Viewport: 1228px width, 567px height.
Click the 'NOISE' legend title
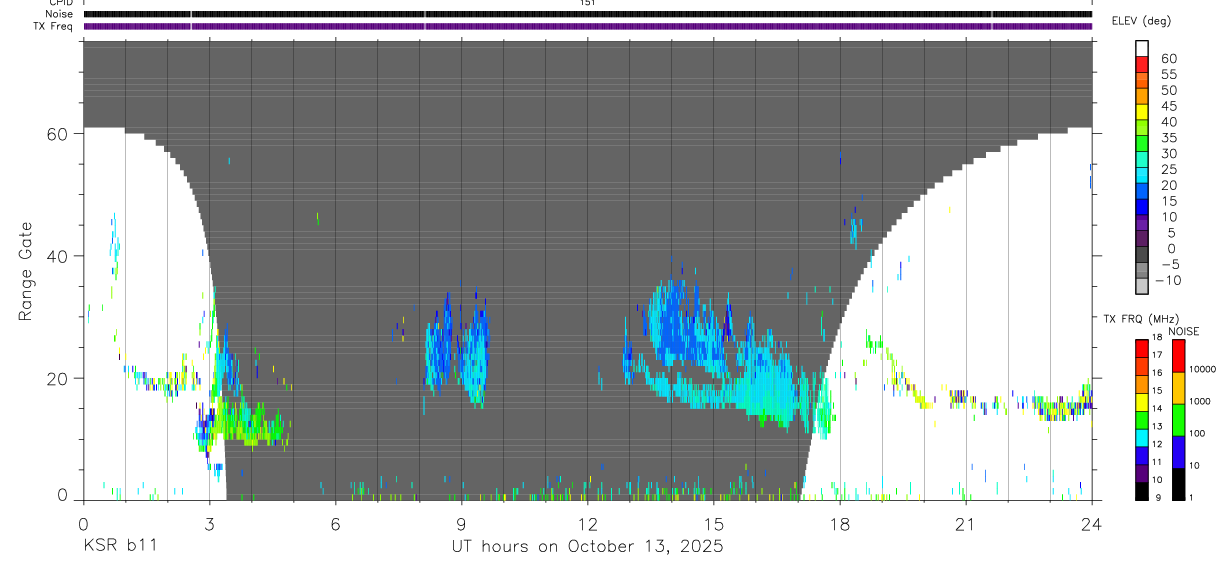(1184, 331)
